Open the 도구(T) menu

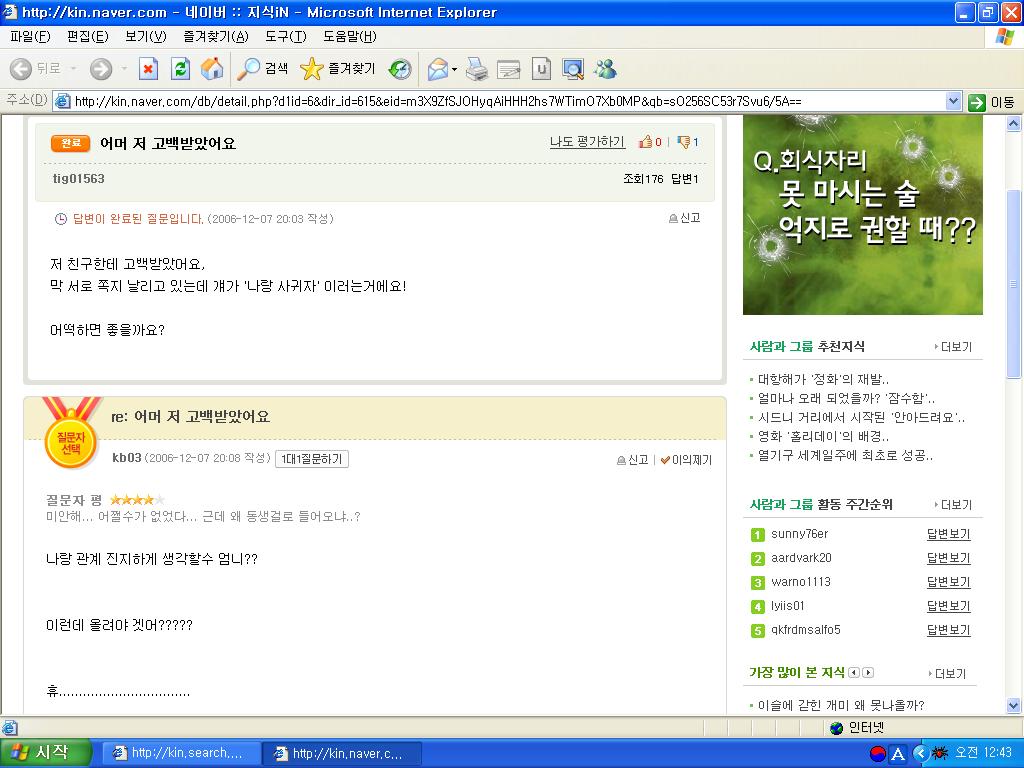pyautogui.click(x=285, y=37)
